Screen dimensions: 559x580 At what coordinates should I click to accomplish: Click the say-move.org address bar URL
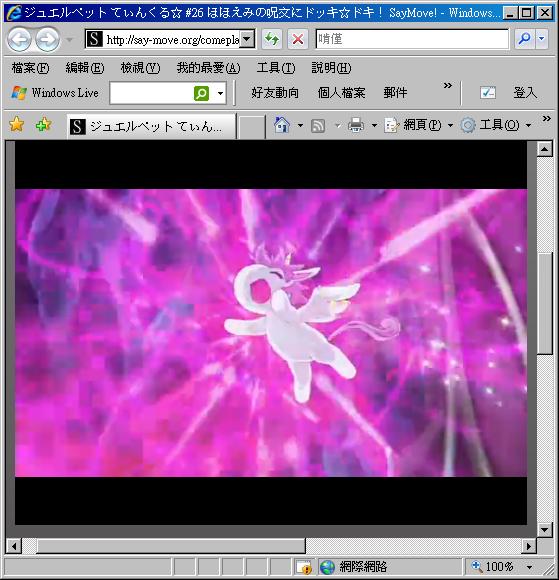tap(173, 39)
